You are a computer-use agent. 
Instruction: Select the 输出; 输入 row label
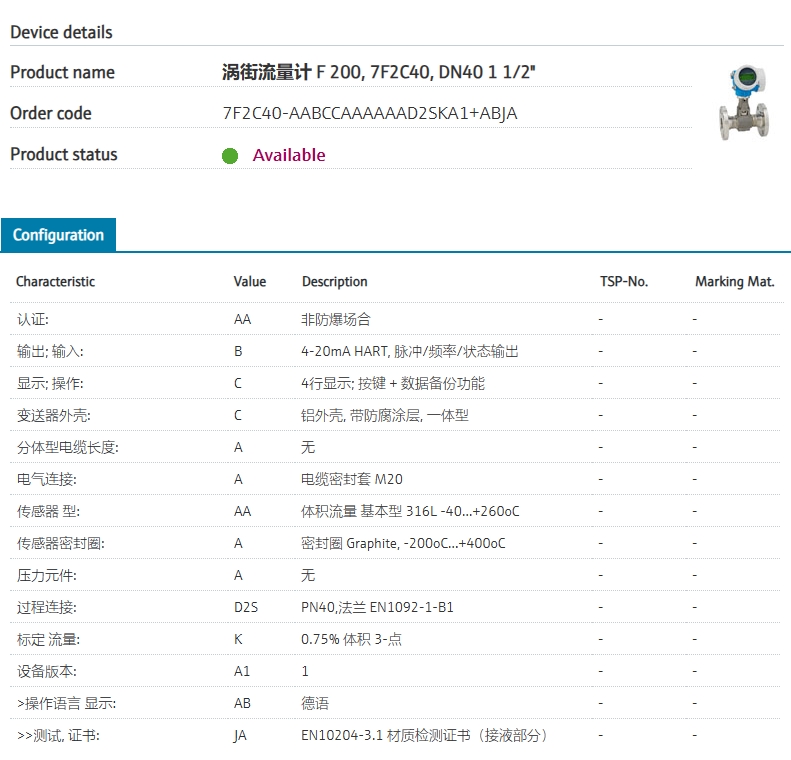(50, 352)
